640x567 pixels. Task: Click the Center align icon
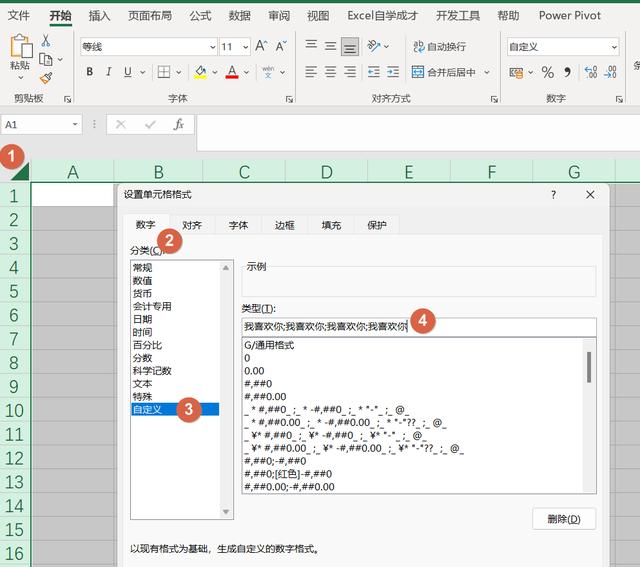330,72
